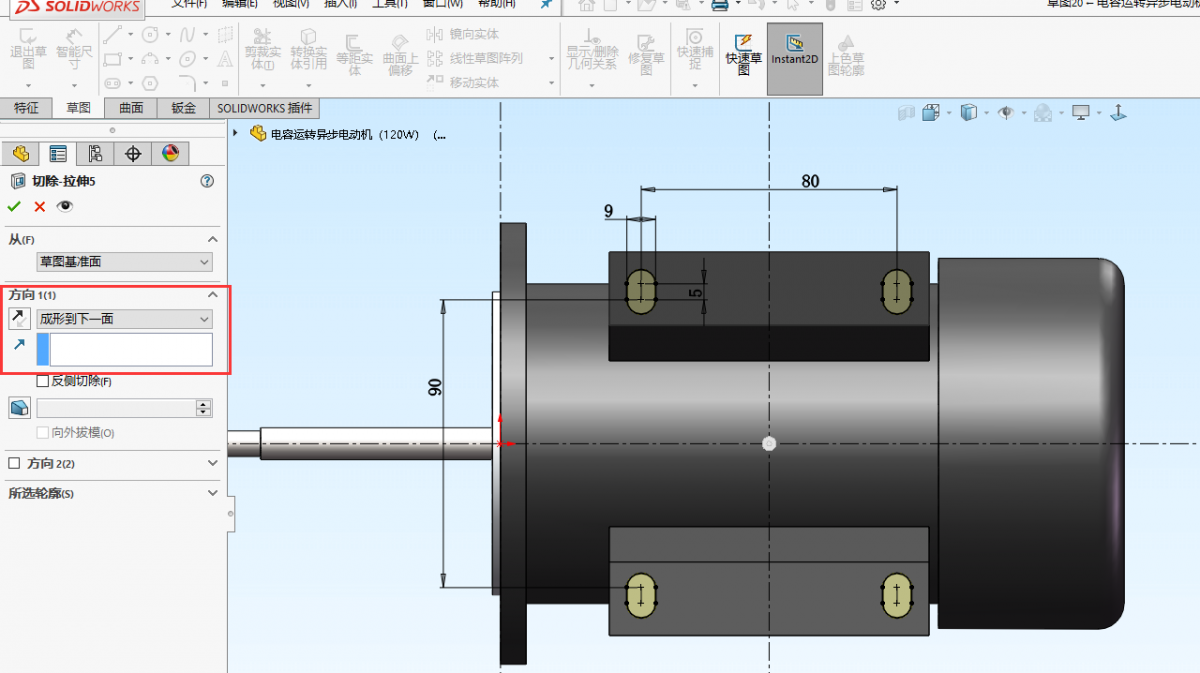This screenshot has height=673, width=1200.
Task: Switch to the SOLIDWORKS 插件 tab
Action: click(265, 108)
